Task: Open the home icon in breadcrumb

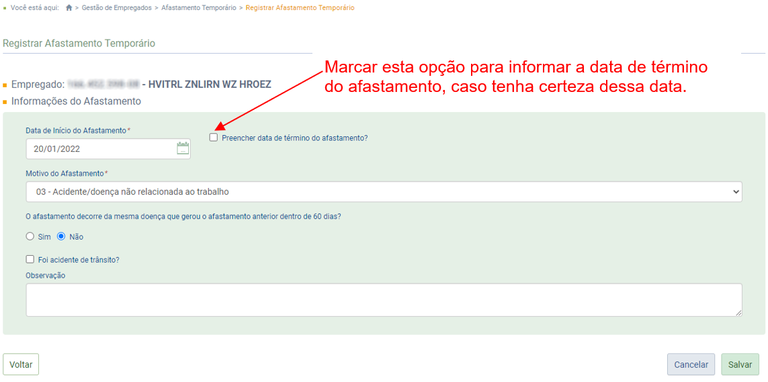Action: [x=69, y=8]
